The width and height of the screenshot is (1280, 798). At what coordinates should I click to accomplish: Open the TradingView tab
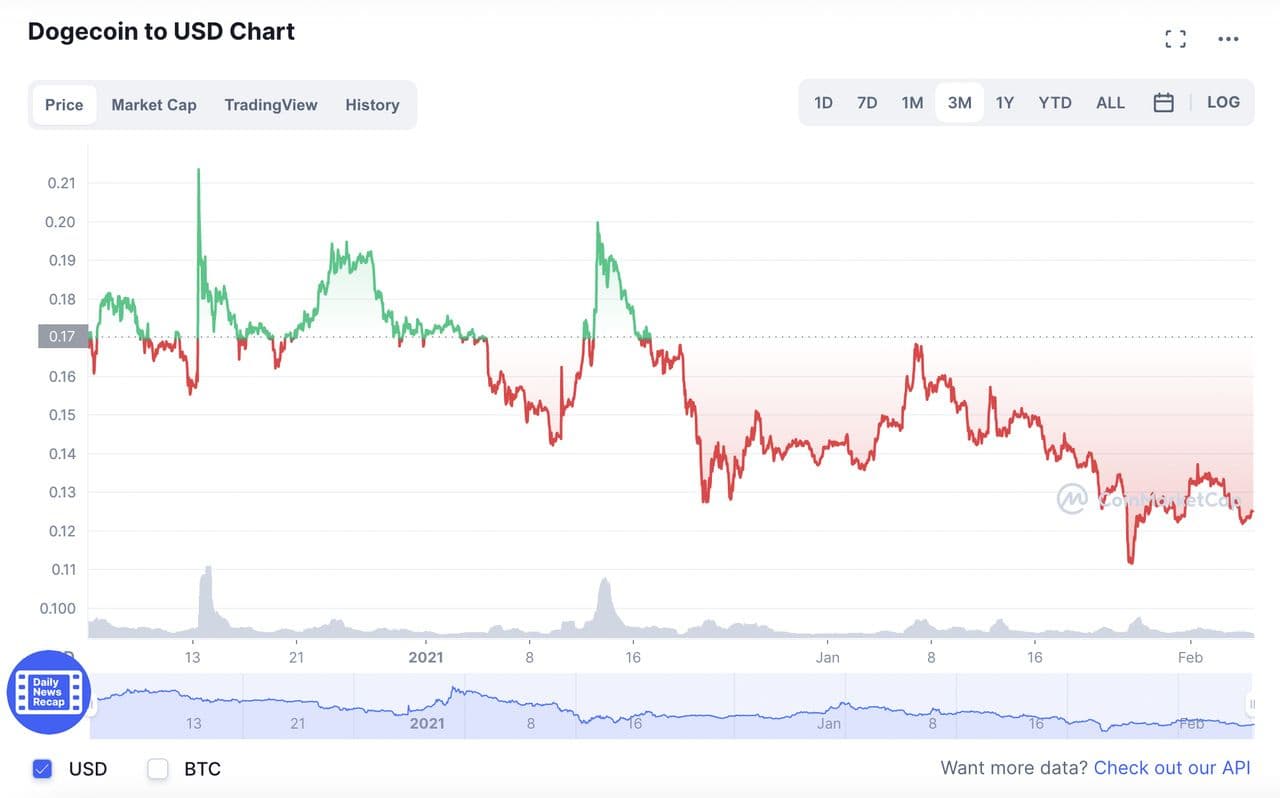click(x=271, y=105)
